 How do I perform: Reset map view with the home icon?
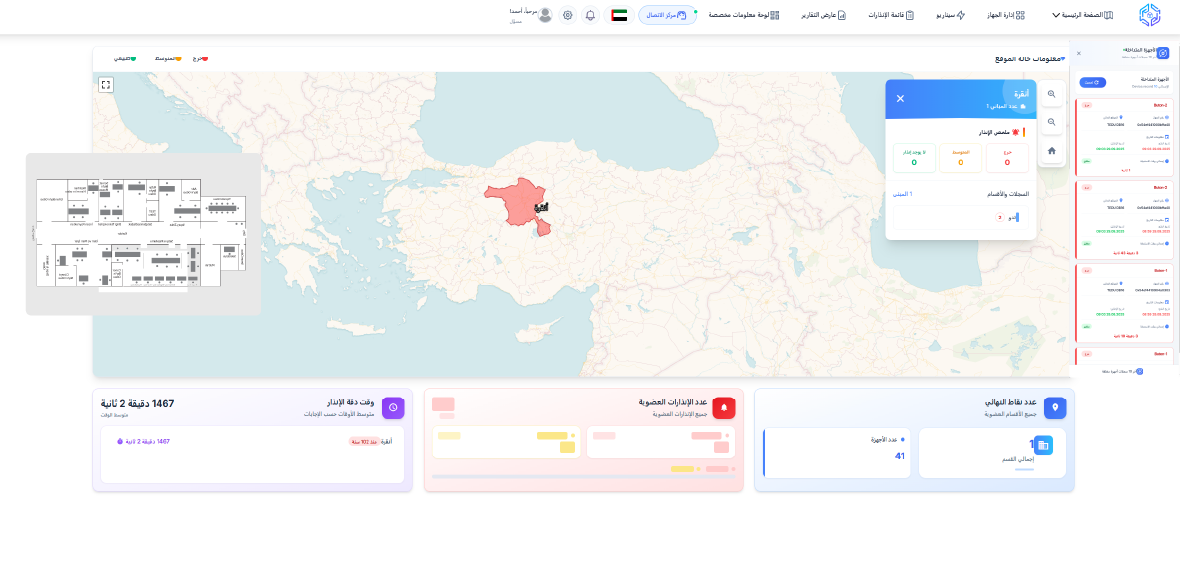tap(1052, 151)
